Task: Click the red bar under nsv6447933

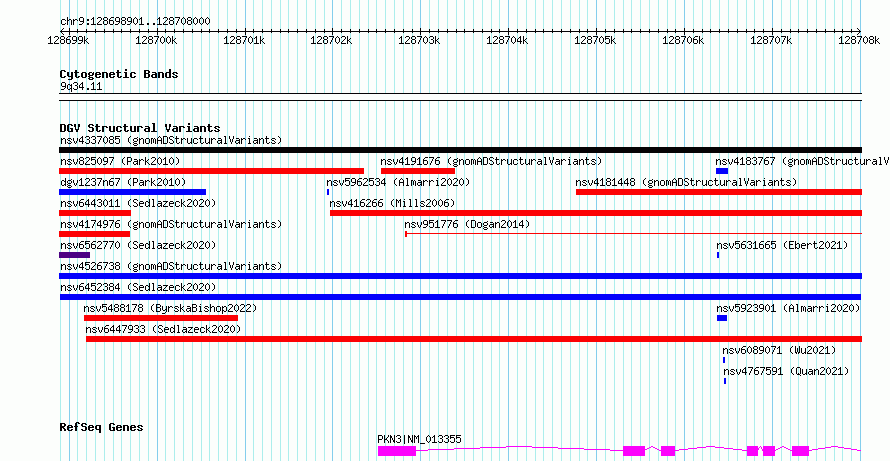Action: pyautogui.click(x=474, y=339)
